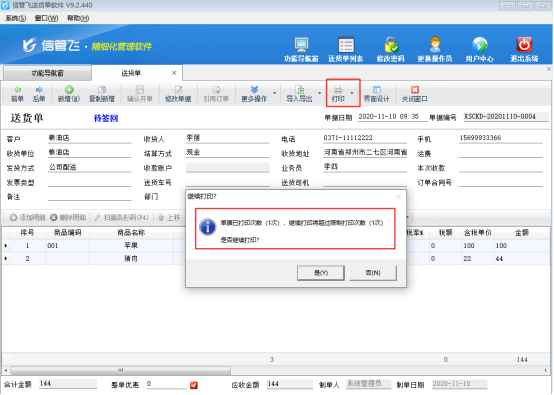This screenshot has width=554, height=395.
Task: Decline printing with 否(N) button
Action: coord(373,273)
